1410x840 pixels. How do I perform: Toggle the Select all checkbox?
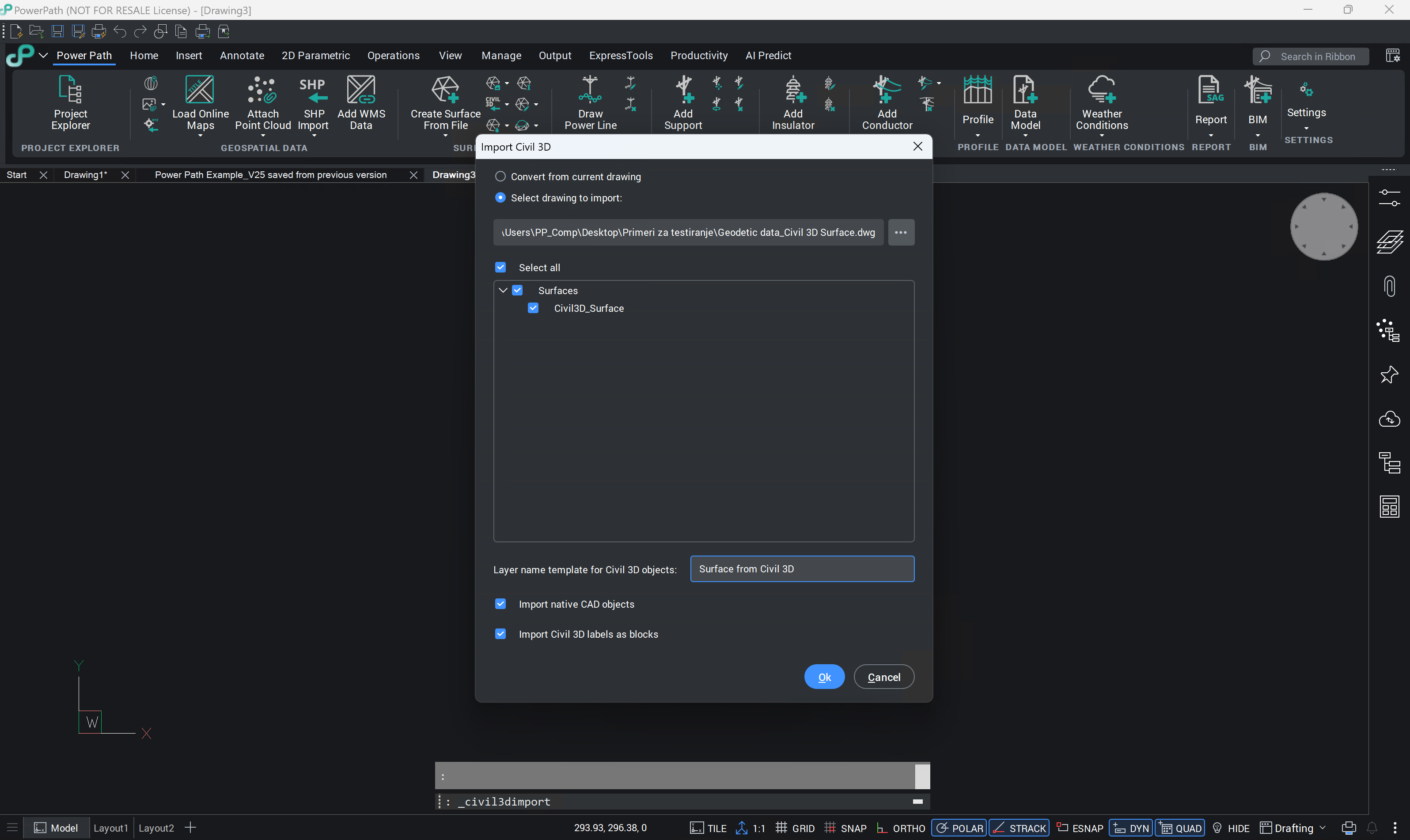500,267
